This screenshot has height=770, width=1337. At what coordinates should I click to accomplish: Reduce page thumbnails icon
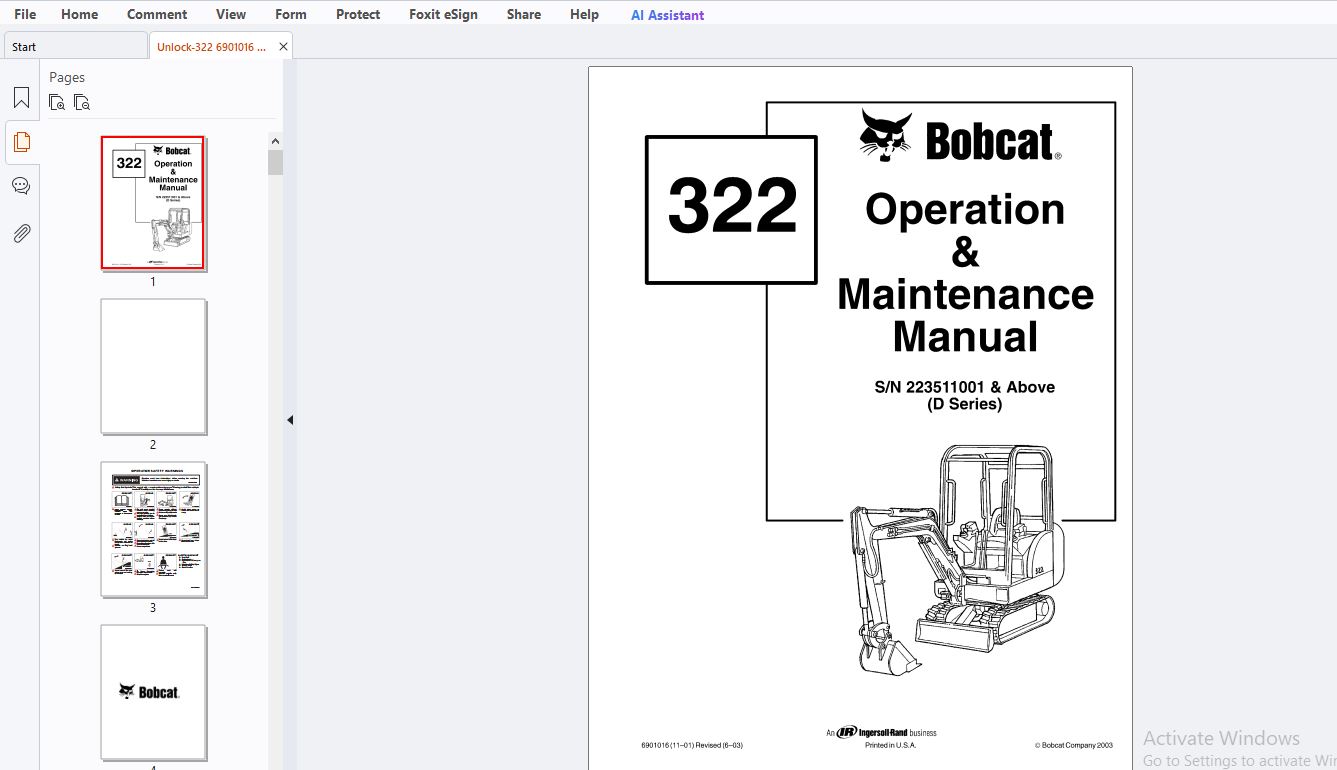click(x=82, y=102)
